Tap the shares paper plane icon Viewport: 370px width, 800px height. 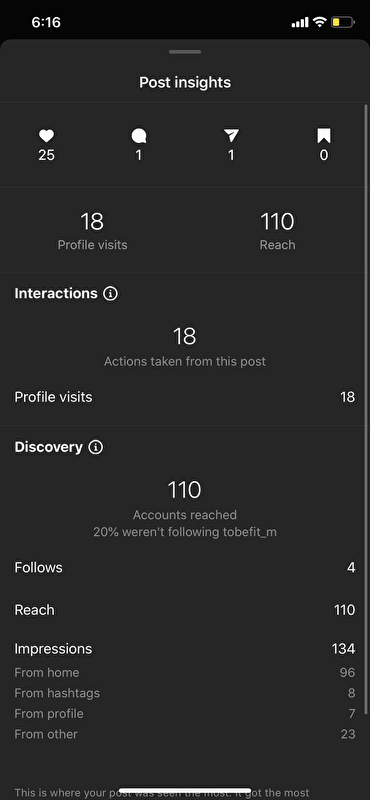pos(231,136)
